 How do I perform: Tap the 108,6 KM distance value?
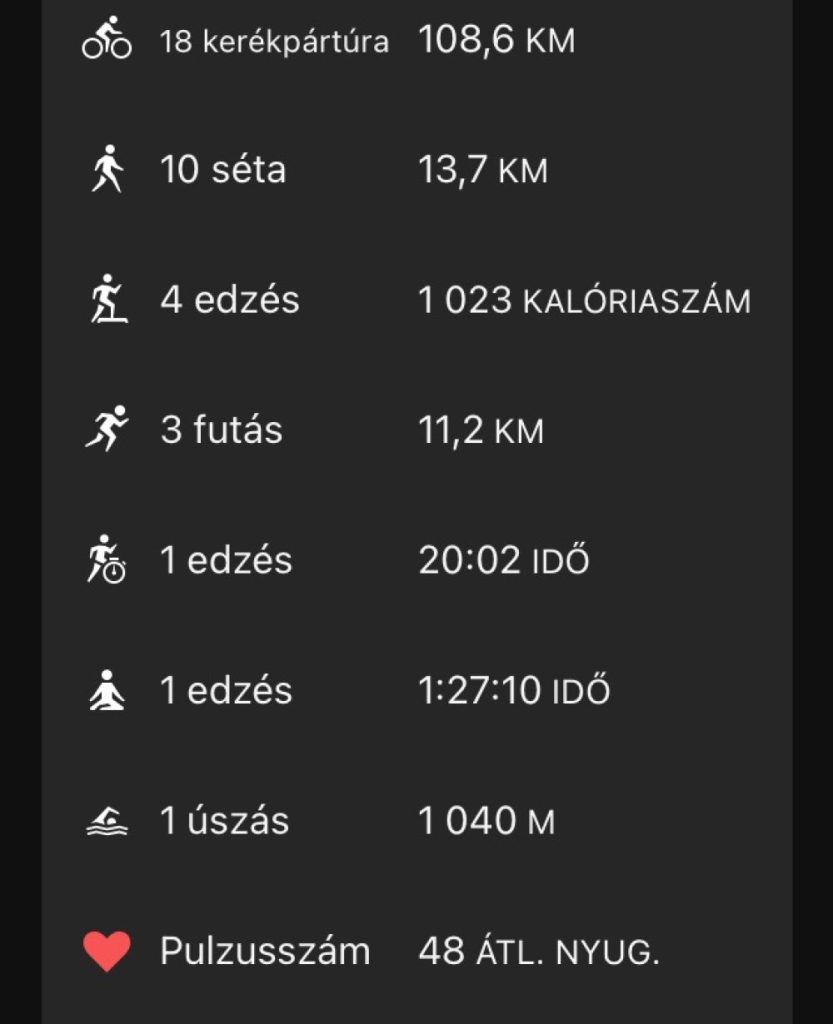496,41
